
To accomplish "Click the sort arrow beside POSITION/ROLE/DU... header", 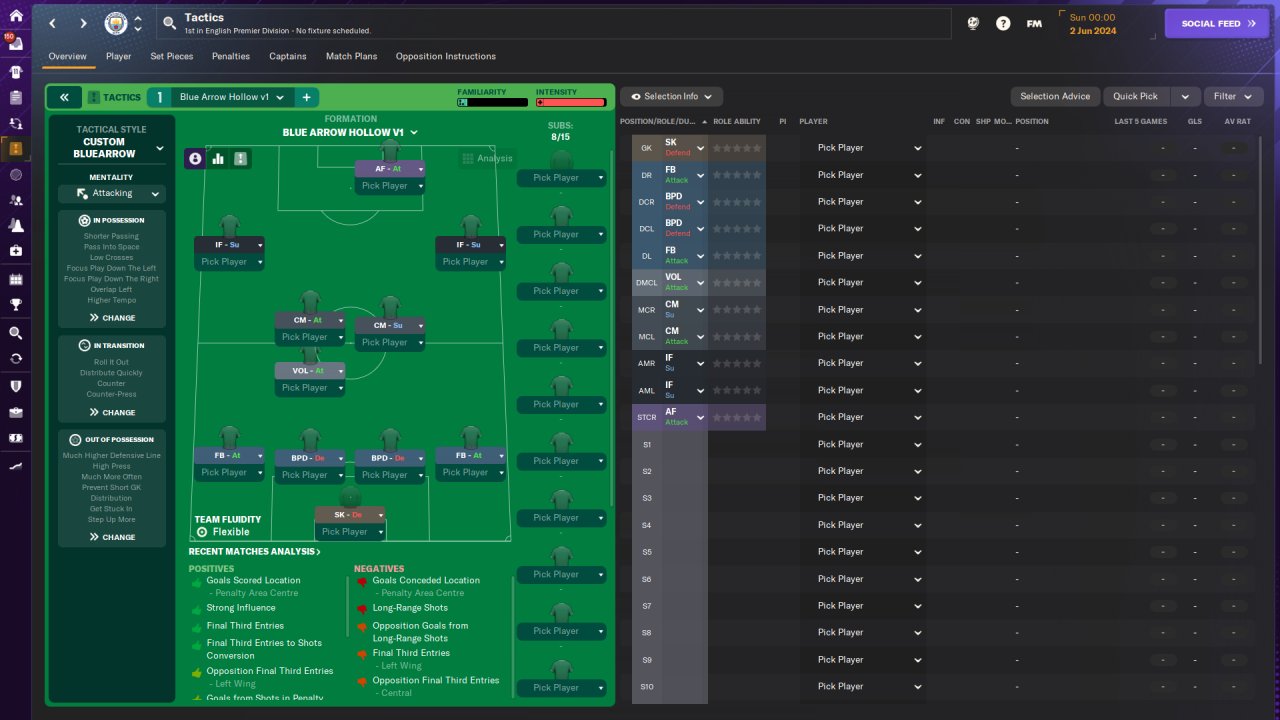I will (705, 121).
